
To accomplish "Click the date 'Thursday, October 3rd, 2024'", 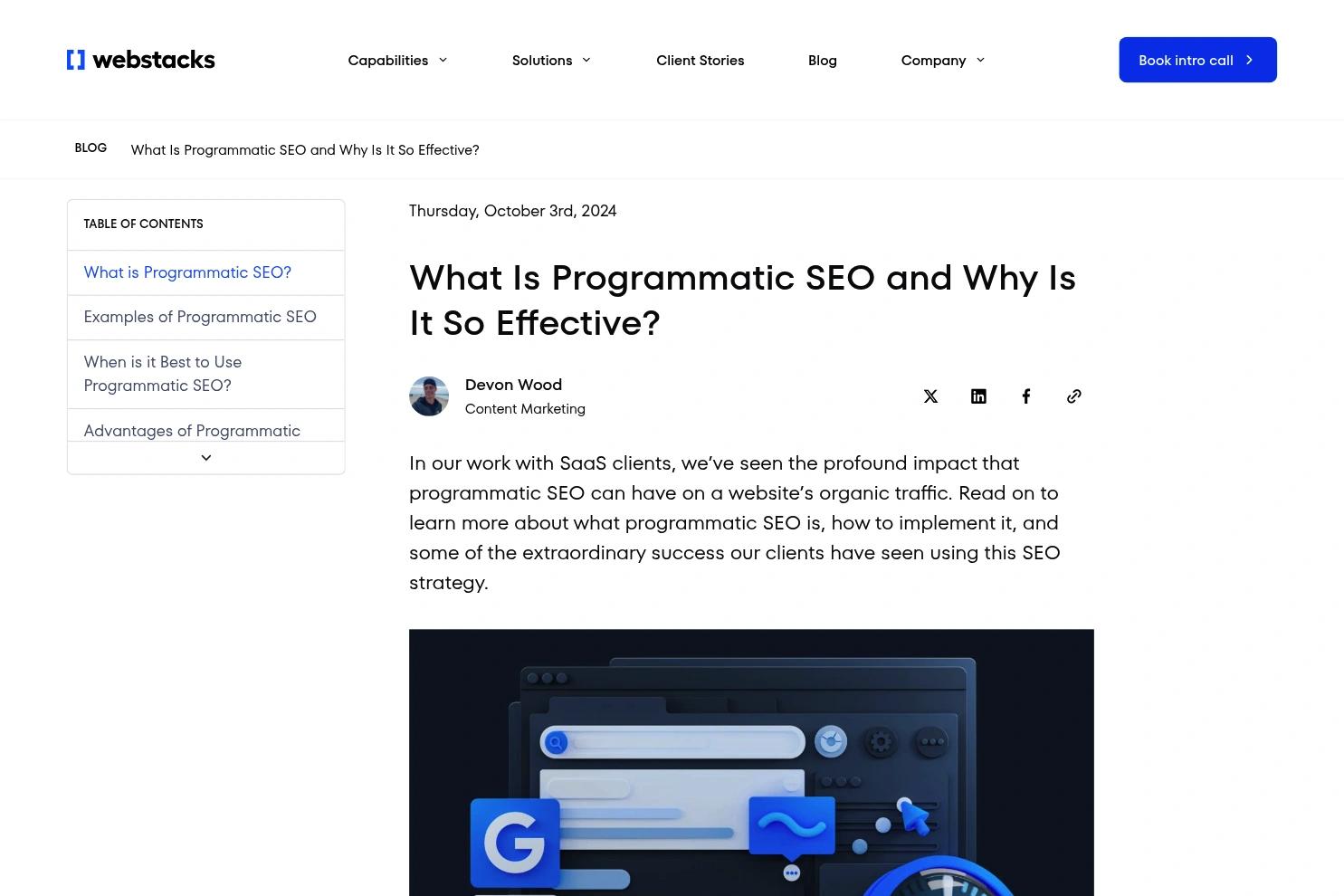I will (512, 211).
